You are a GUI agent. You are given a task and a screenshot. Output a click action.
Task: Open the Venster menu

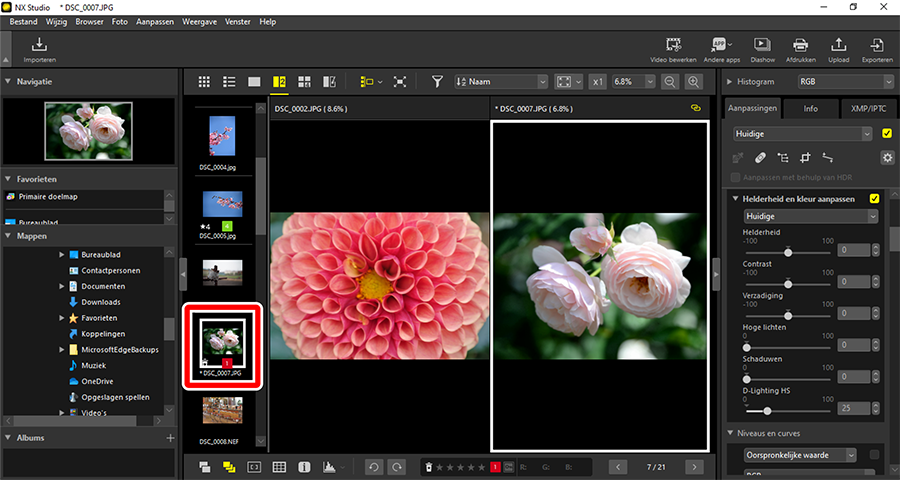pyautogui.click(x=238, y=22)
